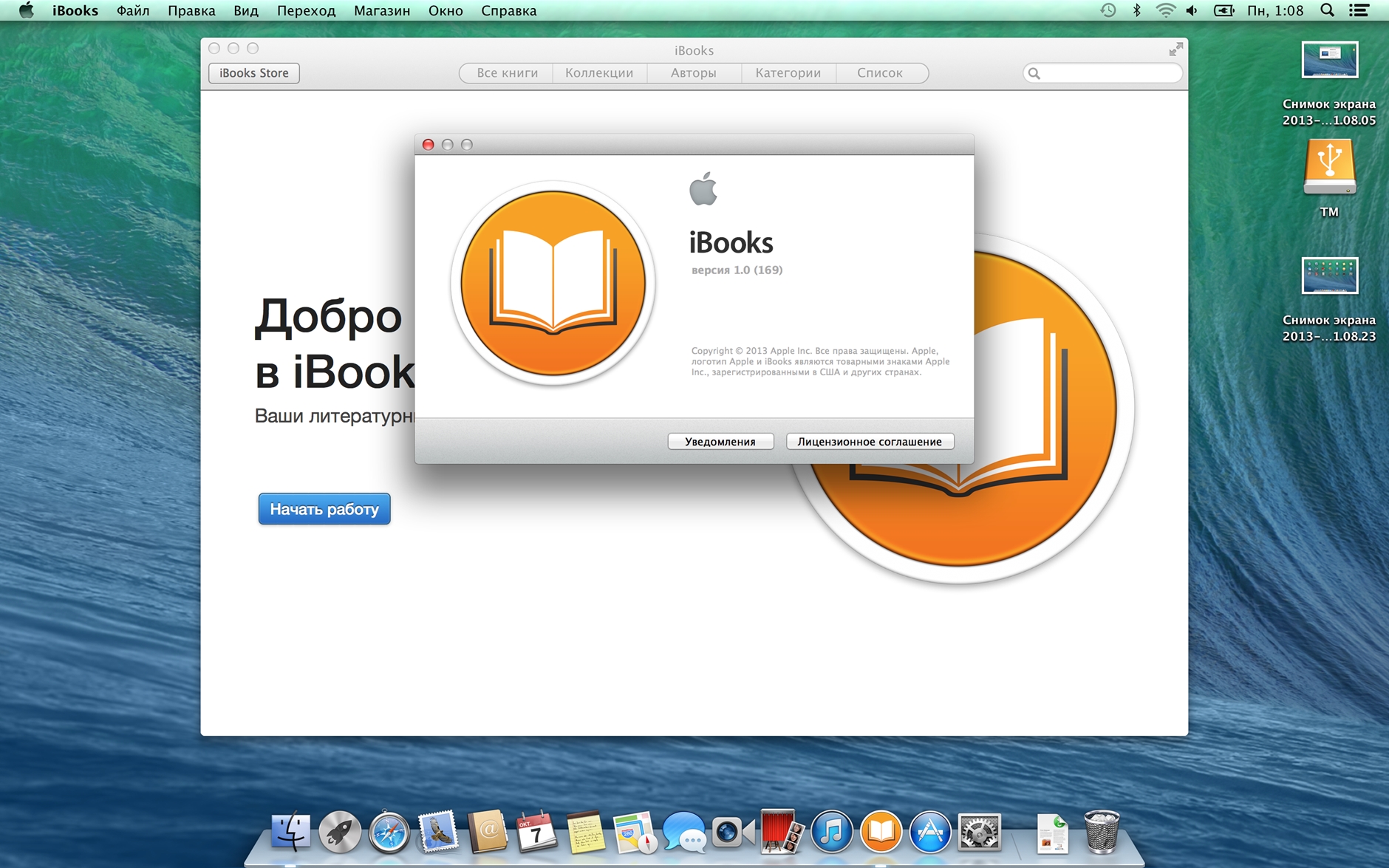Open Лицензионное соглашение in About dialog
The image size is (1389, 868).
tap(870, 442)
